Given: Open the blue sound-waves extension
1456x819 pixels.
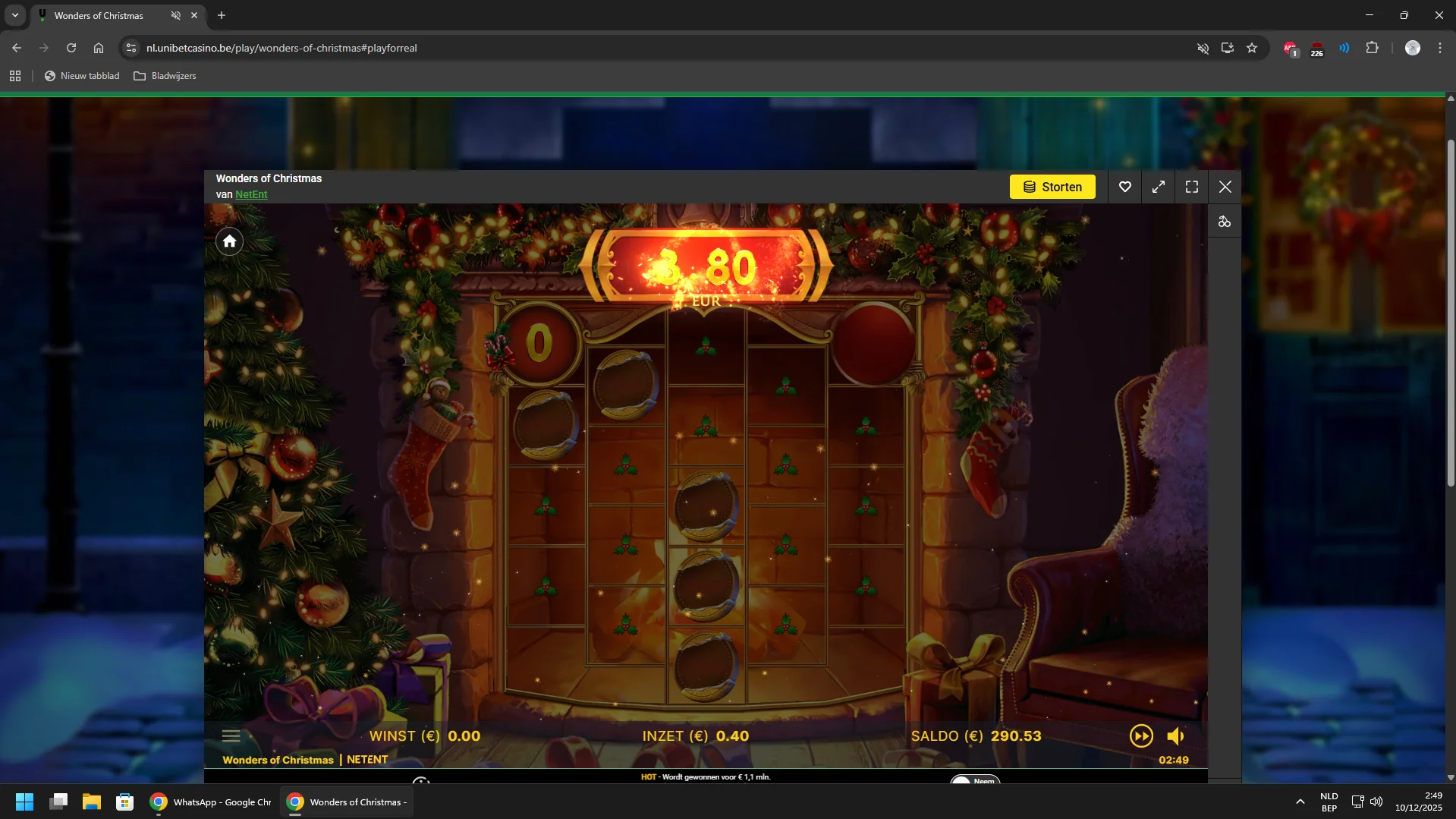Looking at the screenshot, I should pyautogui.click(x=1344, y=48).
